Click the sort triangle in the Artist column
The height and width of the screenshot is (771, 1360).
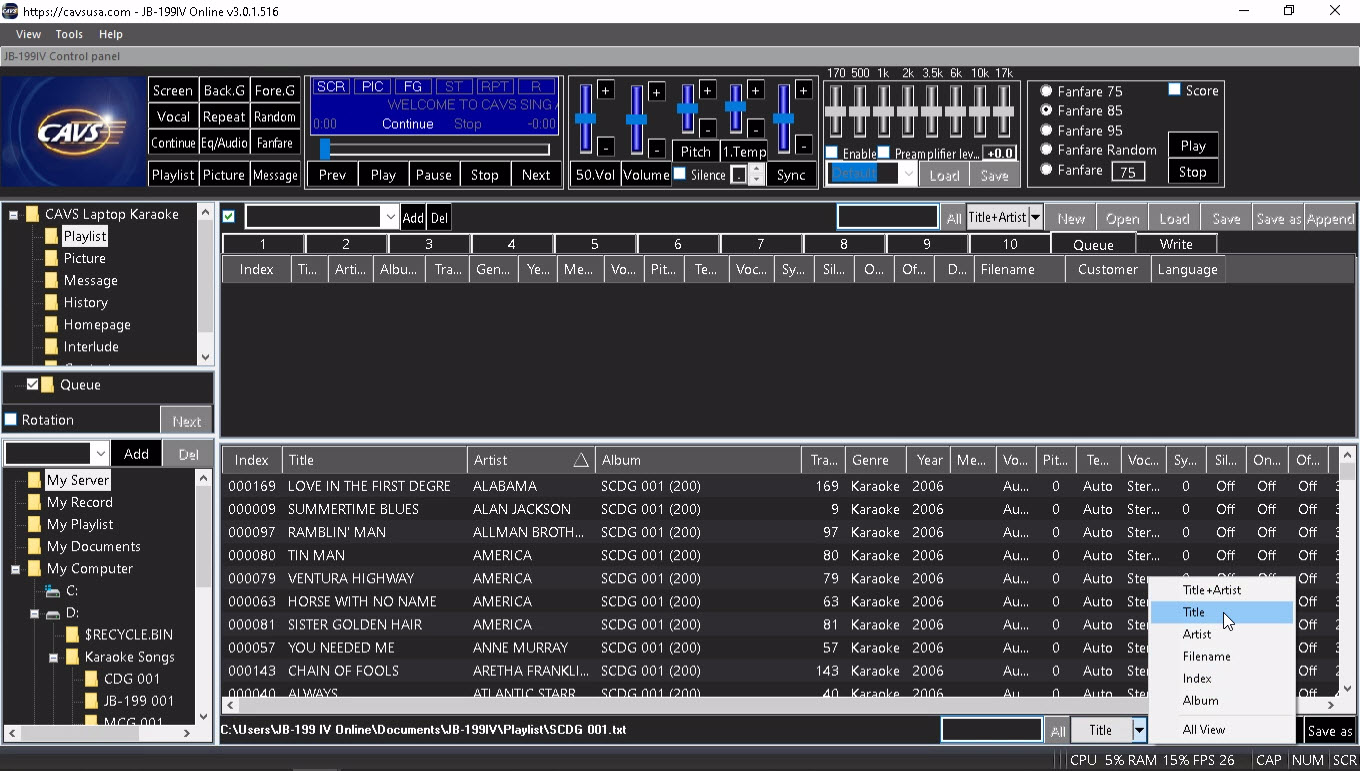[x=581, y=460]
